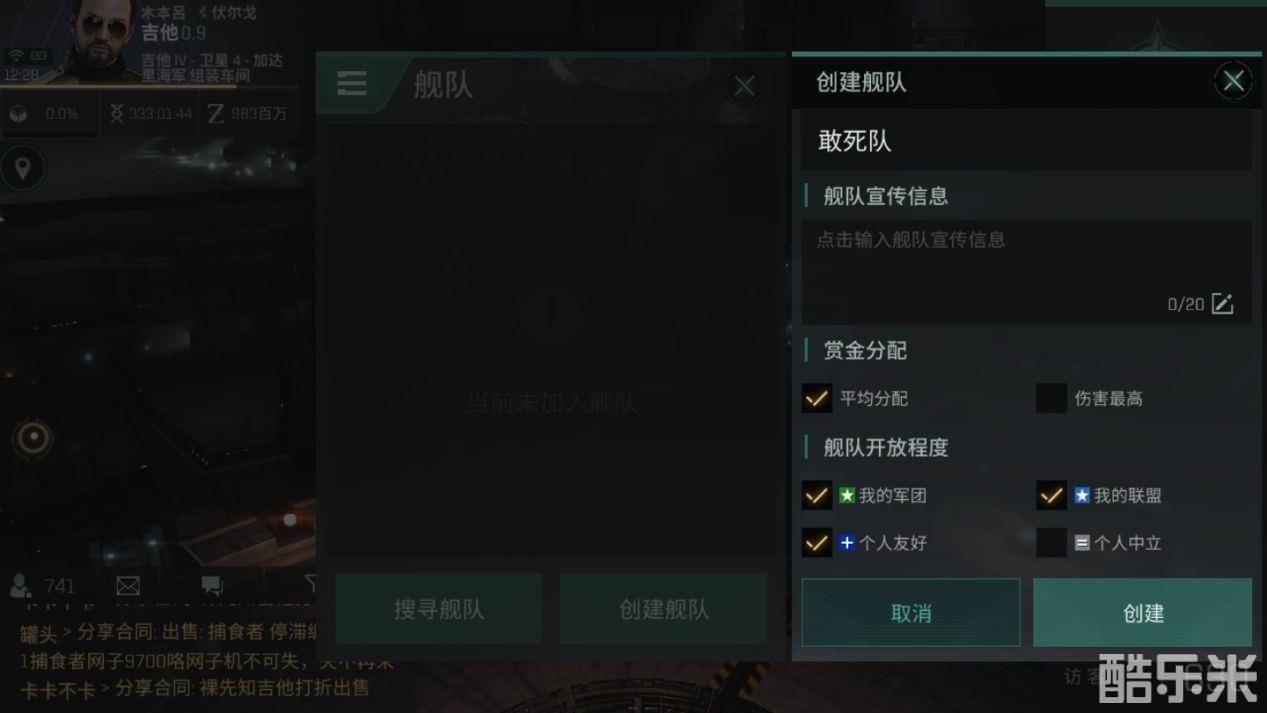Open the location pin icon
Image resolution: width=1267 pixels, height=713 pixels.
click(x=22, y=168)
